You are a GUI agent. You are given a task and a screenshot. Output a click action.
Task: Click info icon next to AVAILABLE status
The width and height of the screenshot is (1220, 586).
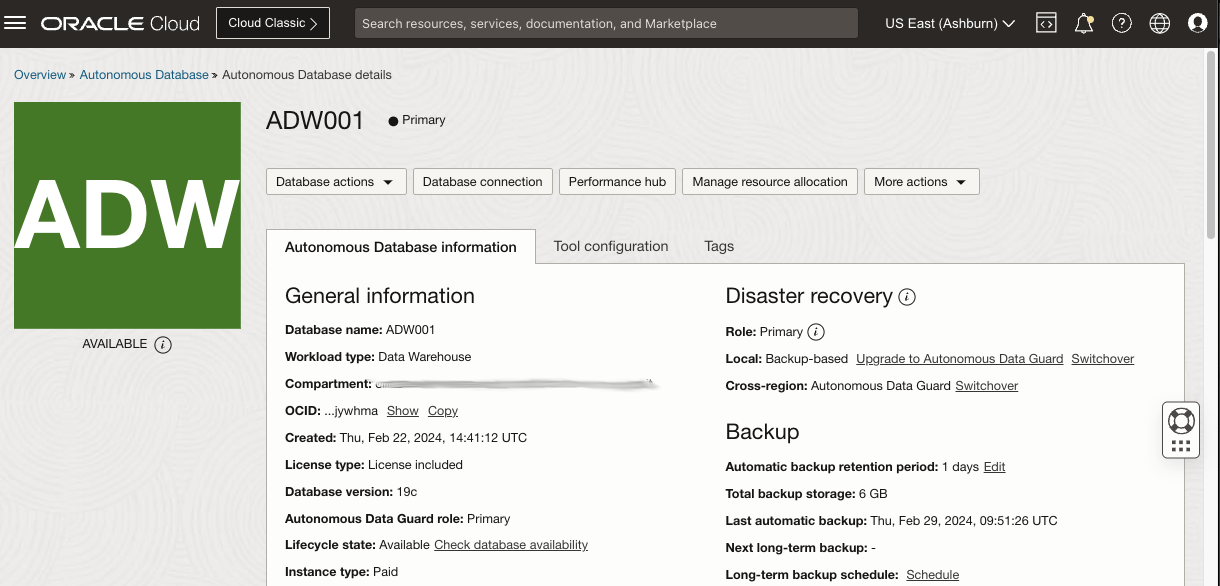point(164,344)
